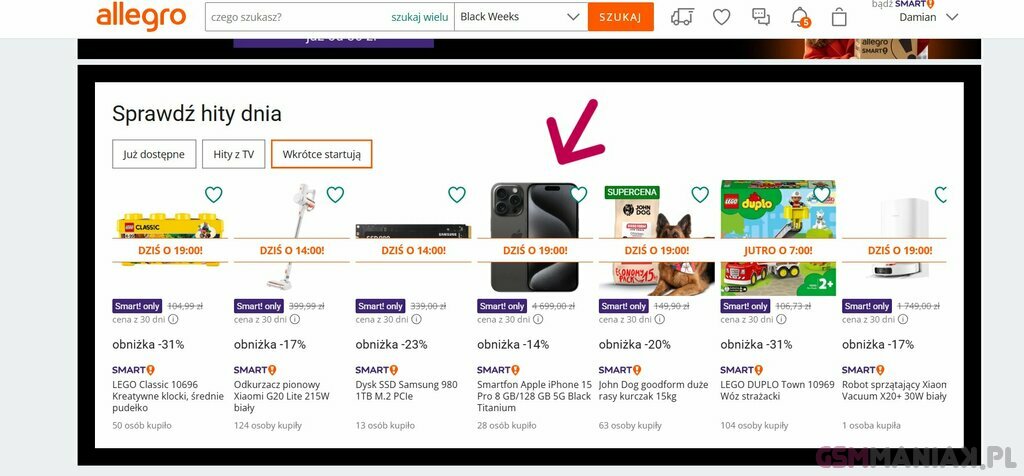Viewport: 1024px width, 476px height.
Task: Show price info for iPhone 15 Pro offer
Action: coord(537,319)
